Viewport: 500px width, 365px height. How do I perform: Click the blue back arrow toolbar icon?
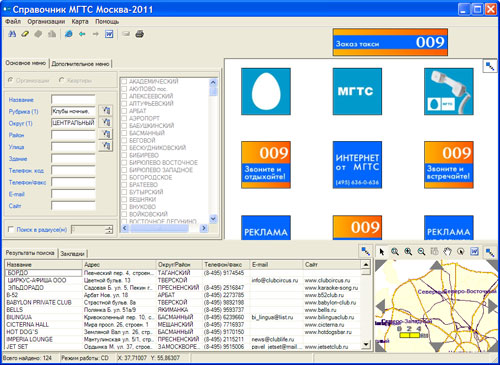[x=82, y=34]
